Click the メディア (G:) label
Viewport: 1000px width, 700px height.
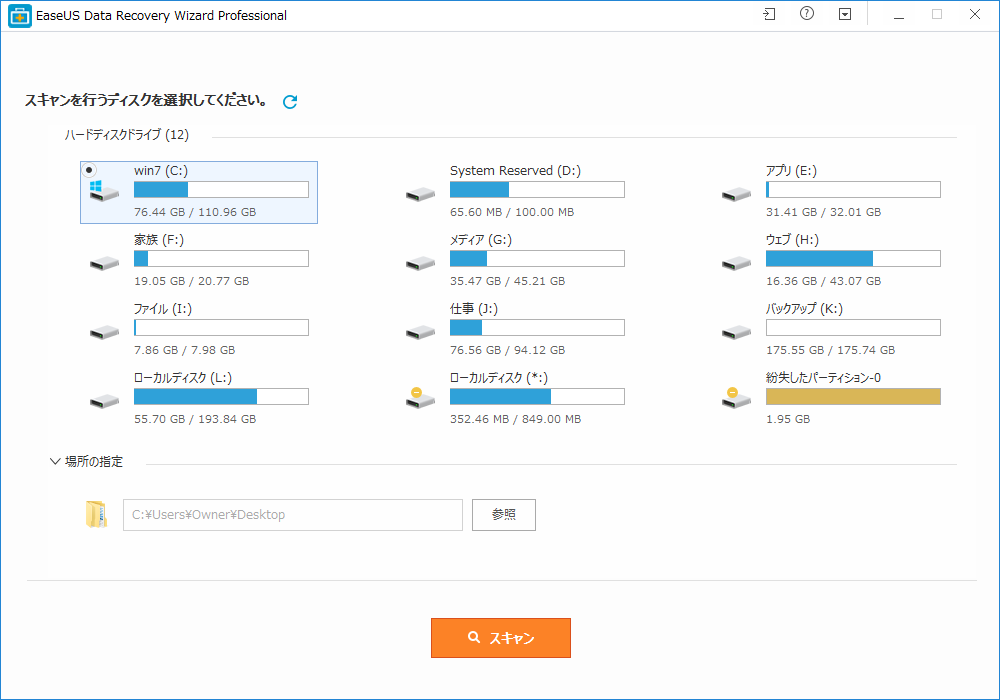(481, 240)
